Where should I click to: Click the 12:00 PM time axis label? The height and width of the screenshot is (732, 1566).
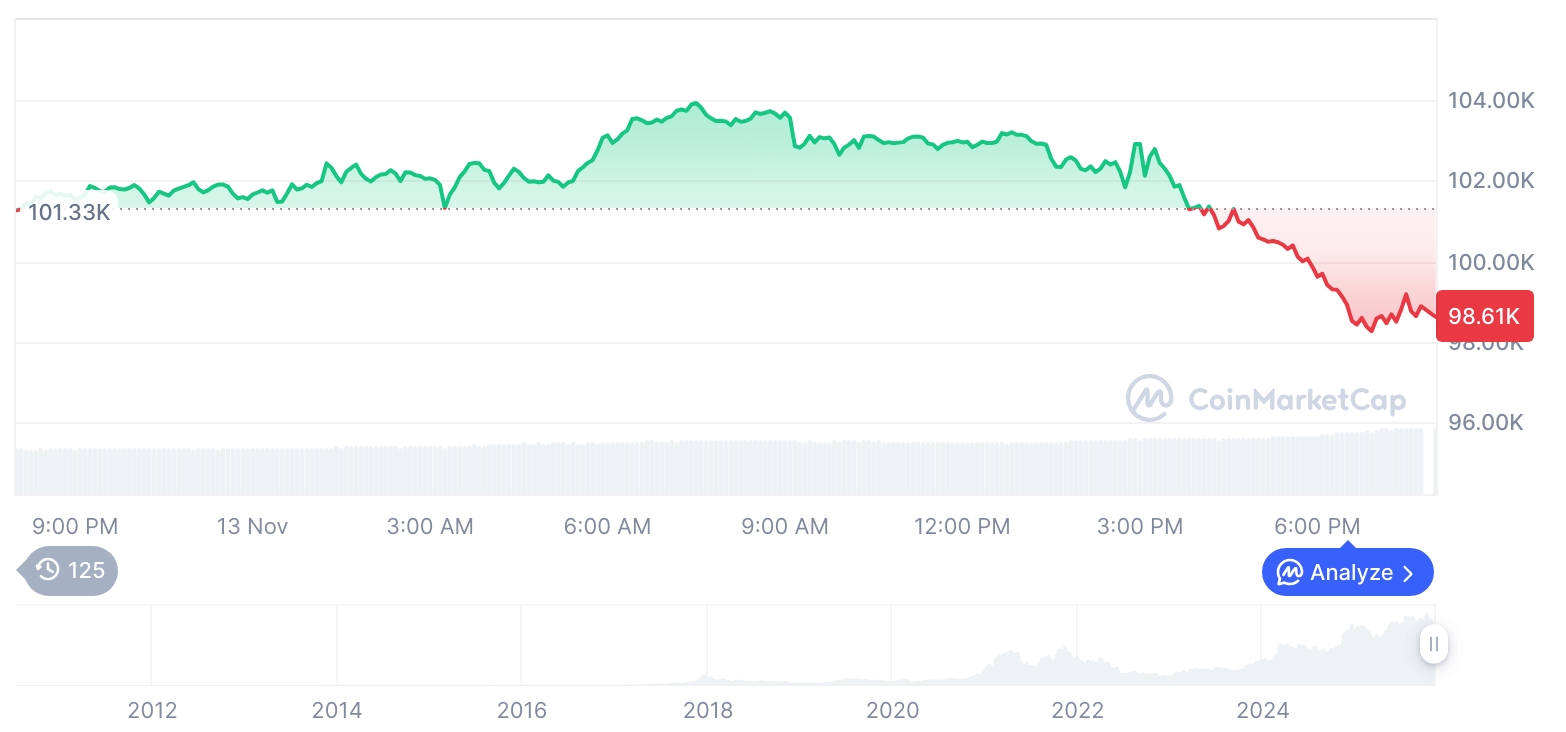click(961, 526)
